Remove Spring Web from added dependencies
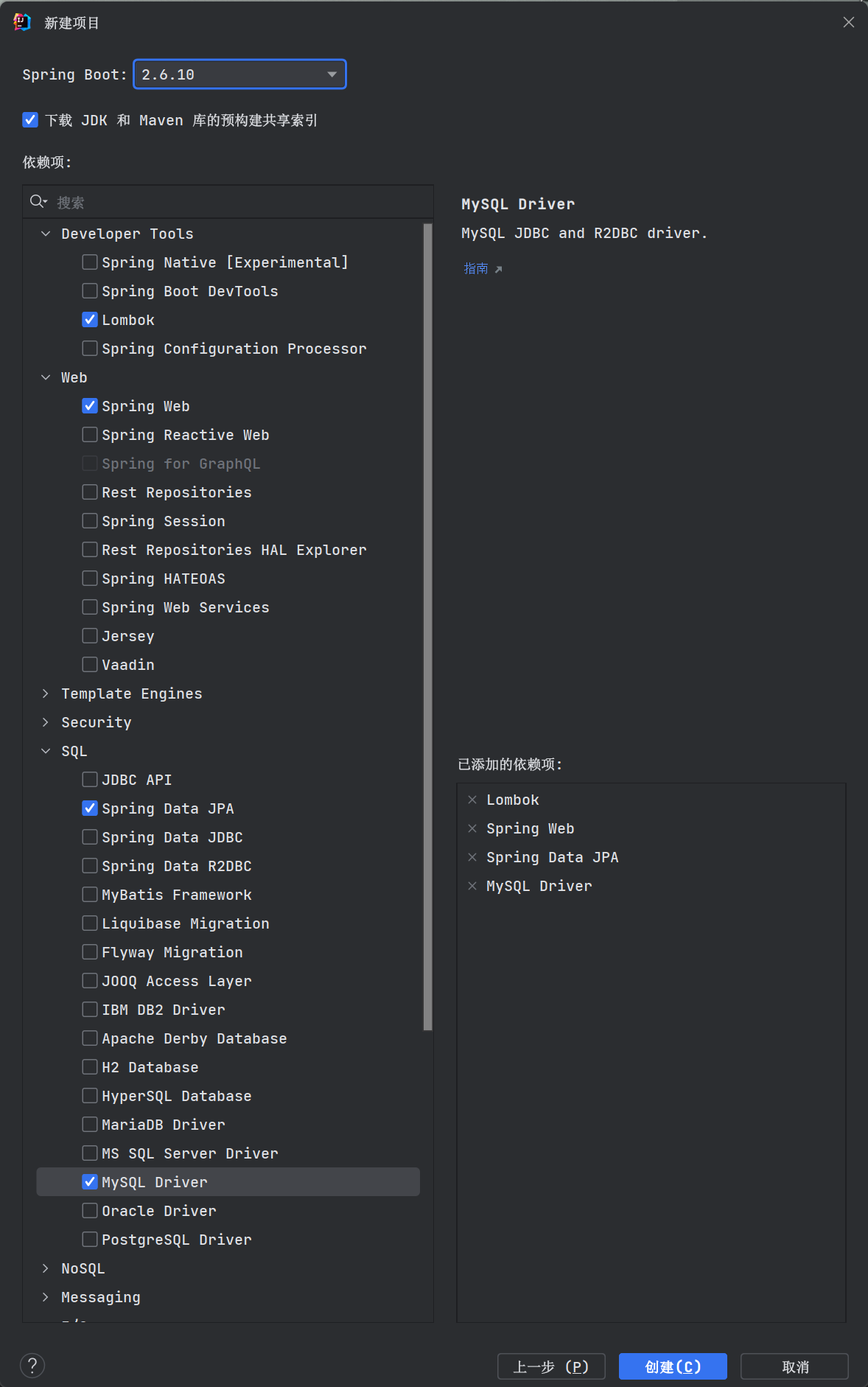The height and width of the screenshot is (1387, 868). coord(472,828)
